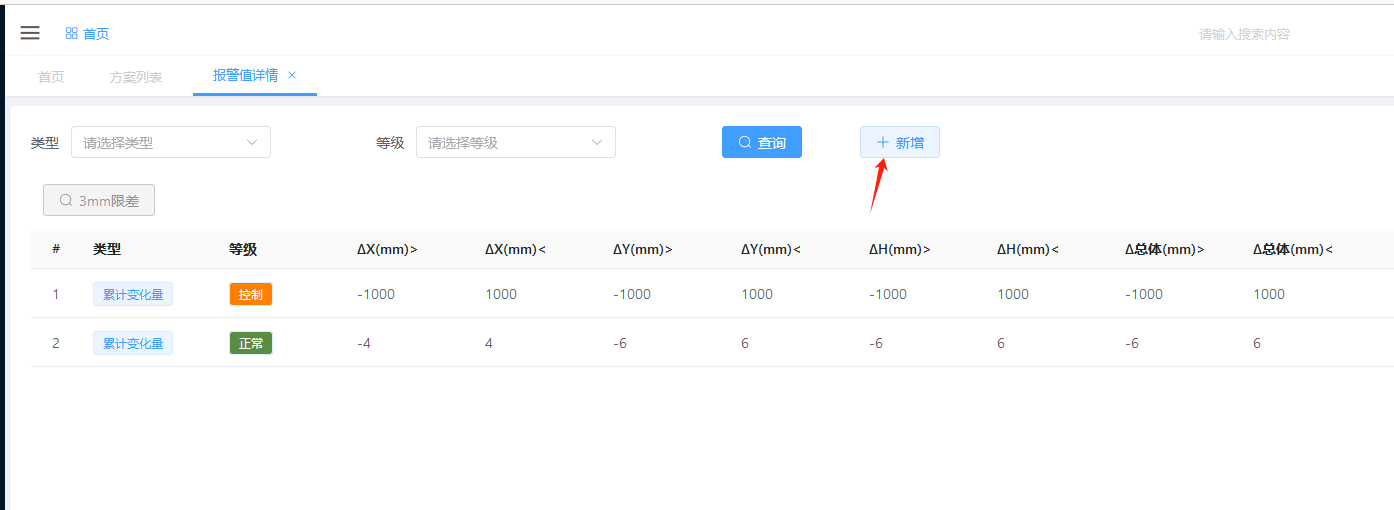
Task: Switch to the 方案列表 tab
Action: (x=136, y=77)
